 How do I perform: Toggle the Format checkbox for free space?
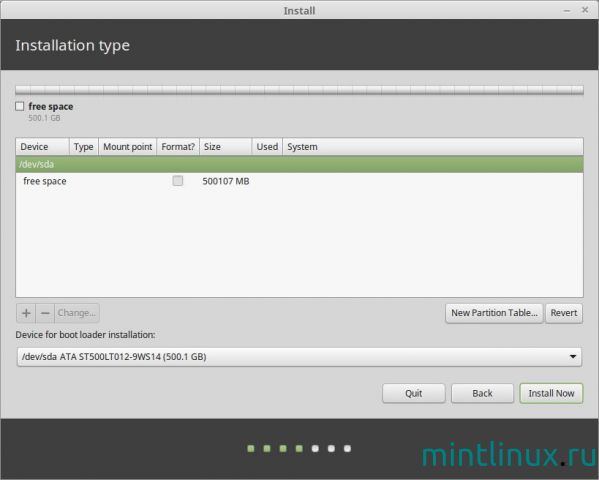point(178,181)
